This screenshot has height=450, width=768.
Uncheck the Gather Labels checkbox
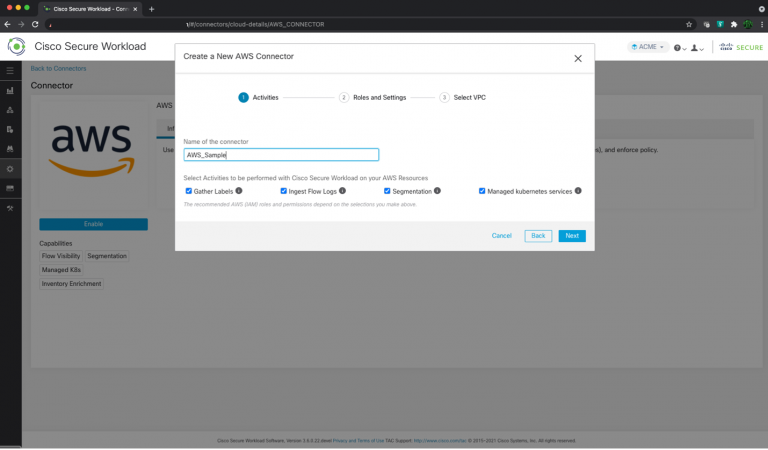pos(189,190)
